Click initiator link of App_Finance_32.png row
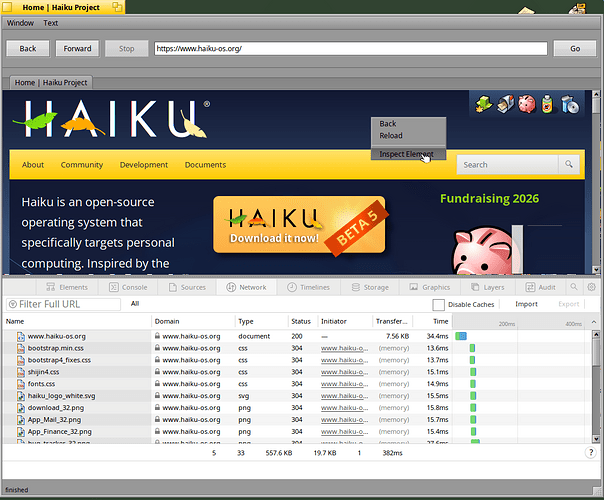Viewport: 604px width, 500px height. [x=344, y=432]
